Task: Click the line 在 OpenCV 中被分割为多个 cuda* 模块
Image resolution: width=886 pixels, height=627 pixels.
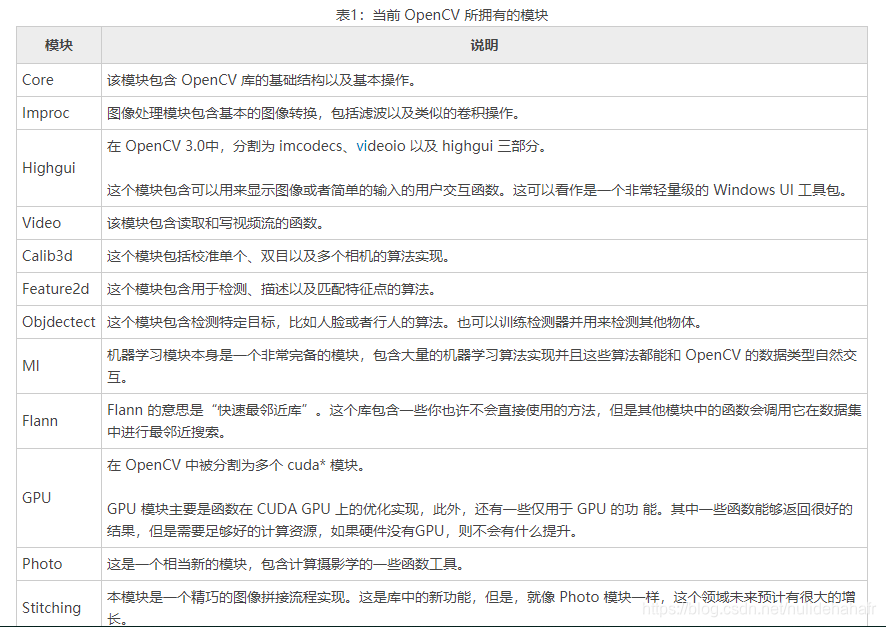Action: coord(237,465)
